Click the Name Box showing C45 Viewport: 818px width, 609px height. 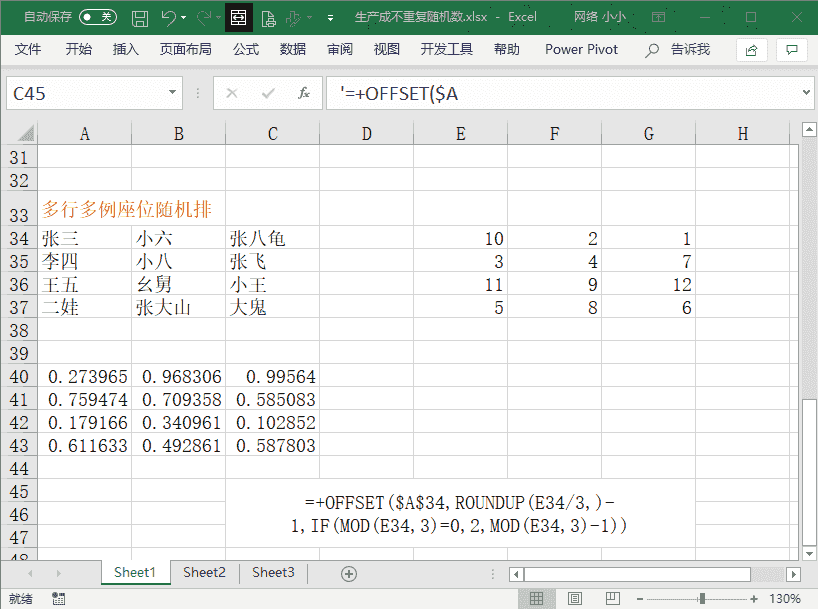pyautogui.click(x=86, y=93)
